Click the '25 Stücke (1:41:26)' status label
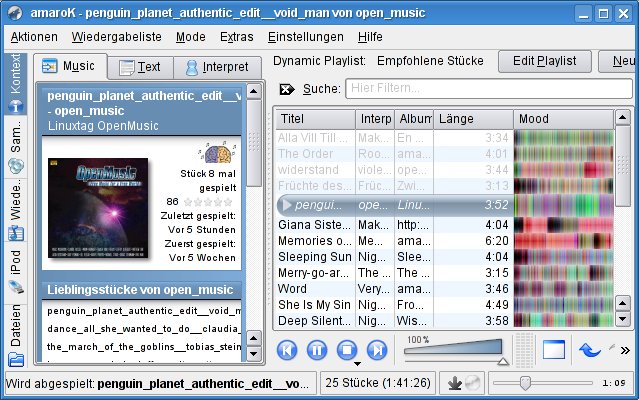639x400 pixels. tap(378, 383)
